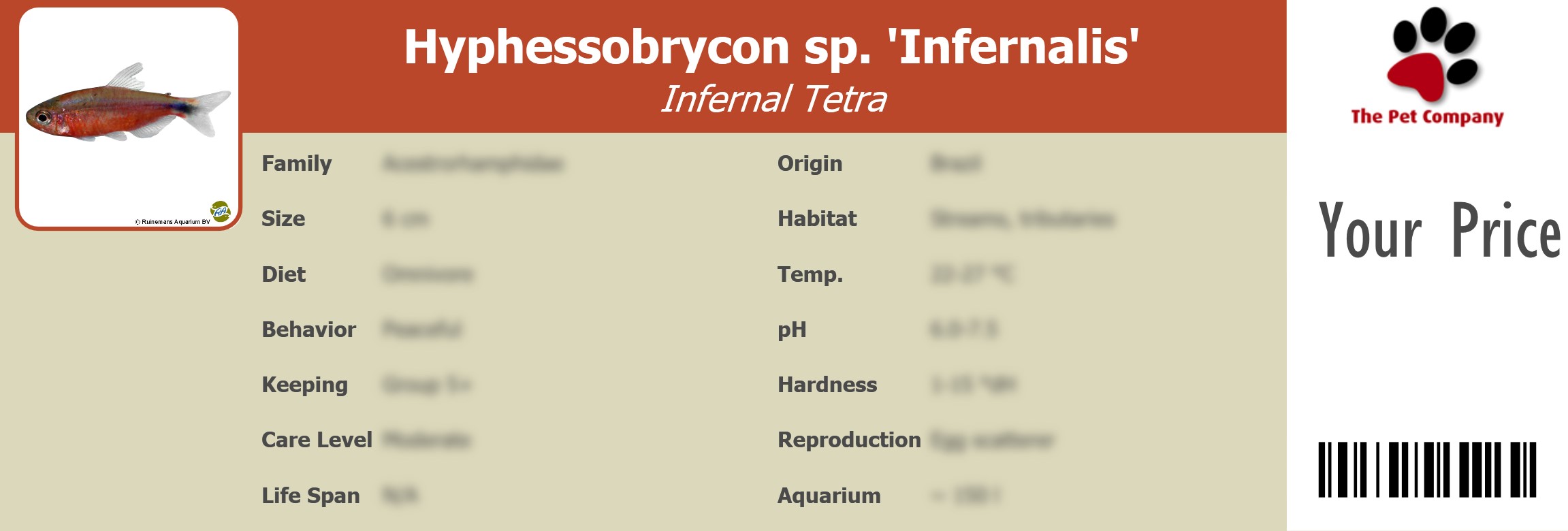This screenshot has height=531, width=1568.
Task: Select the Size field label
Action: (283, 219)
